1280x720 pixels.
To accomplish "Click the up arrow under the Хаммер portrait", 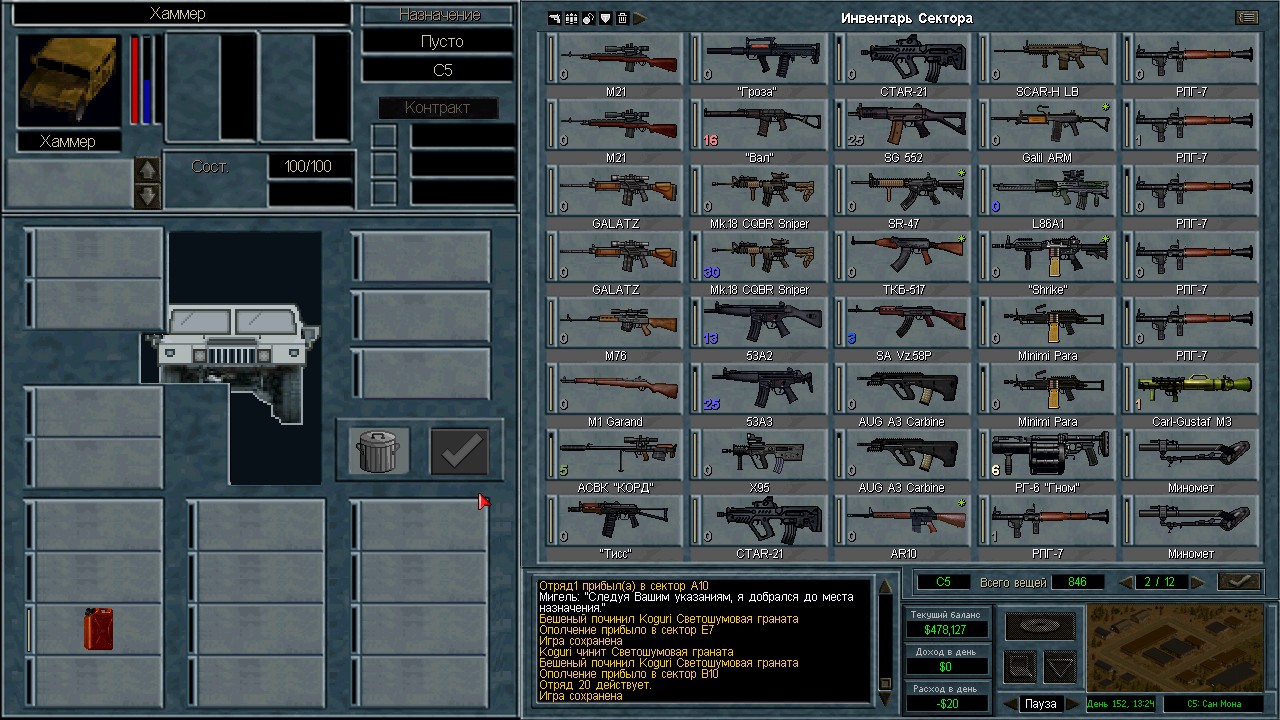I will [x=147, y=170].
